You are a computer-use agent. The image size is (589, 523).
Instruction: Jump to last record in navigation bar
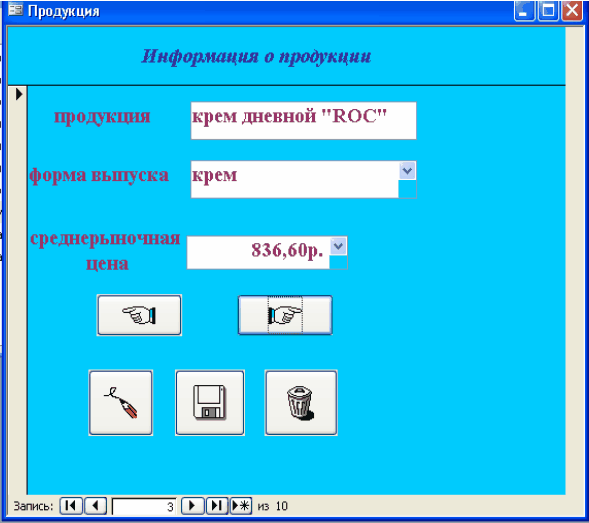point(217,506)
